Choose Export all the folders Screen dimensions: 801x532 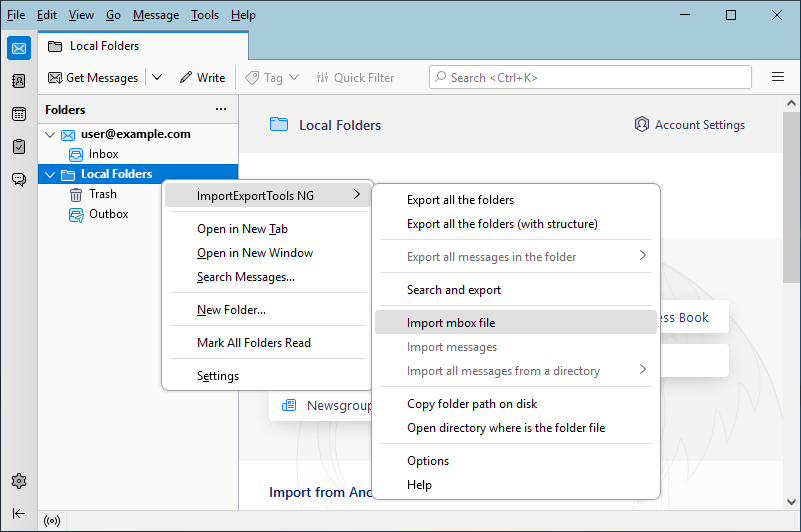[516, 200]
